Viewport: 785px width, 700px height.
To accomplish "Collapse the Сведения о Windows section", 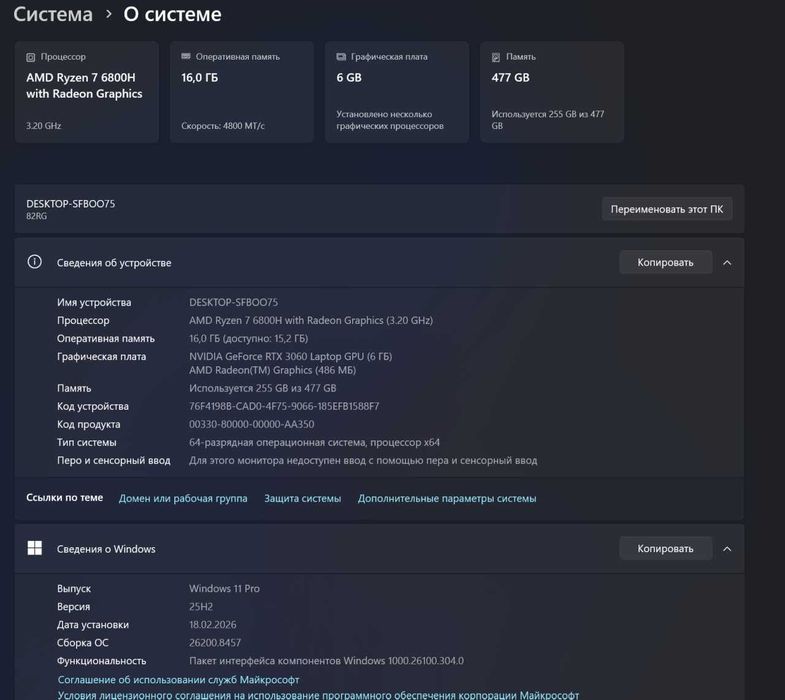I will [x=727, y=549].
